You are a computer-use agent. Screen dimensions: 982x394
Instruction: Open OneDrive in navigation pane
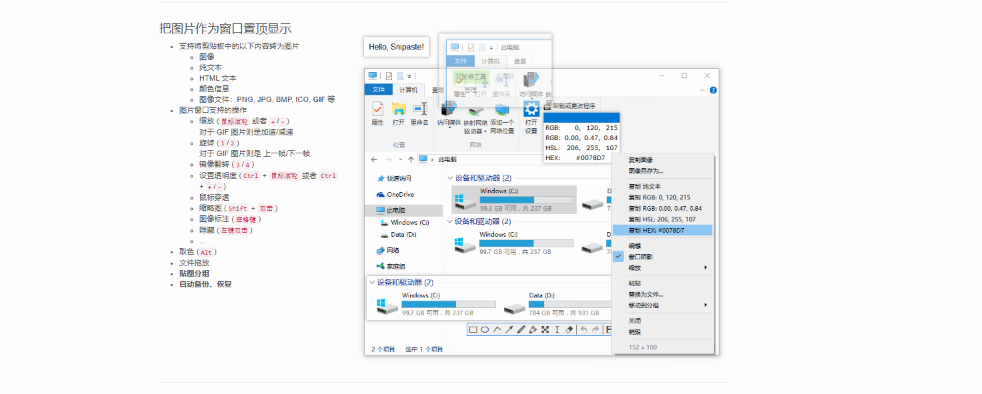click(395, 195)
